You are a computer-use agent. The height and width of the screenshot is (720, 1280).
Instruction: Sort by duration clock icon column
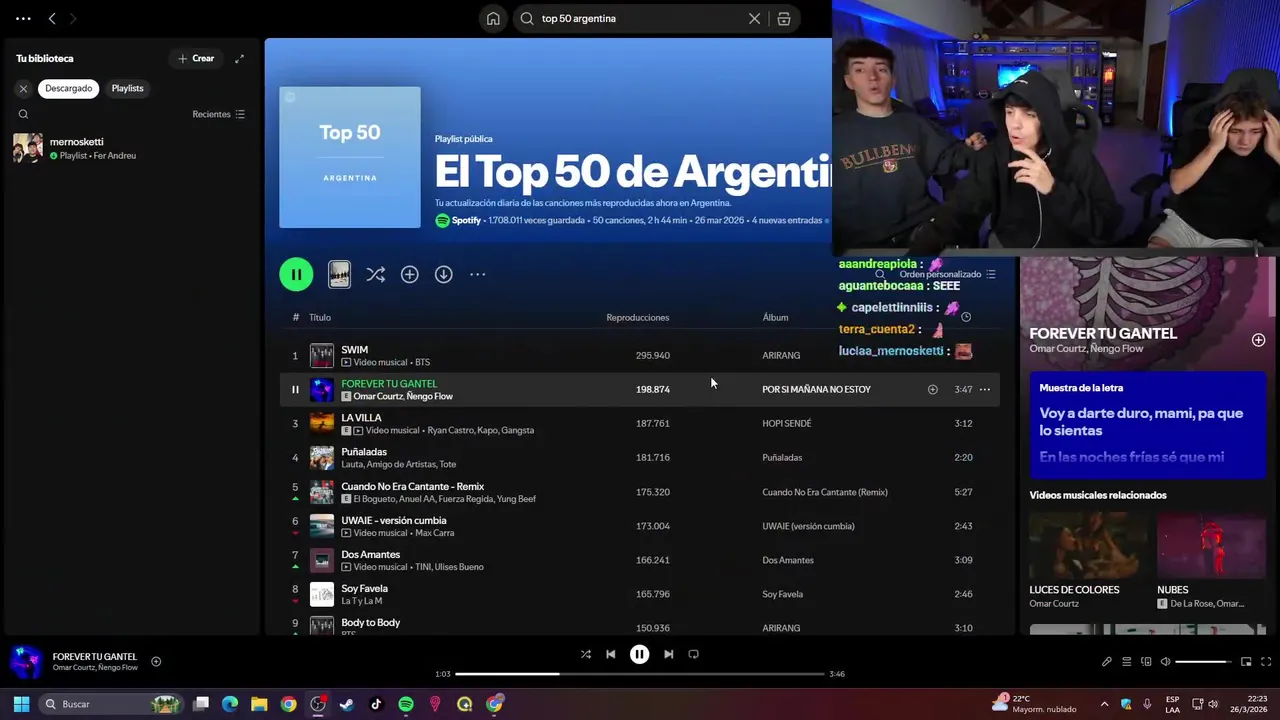[x=965, y=317]
